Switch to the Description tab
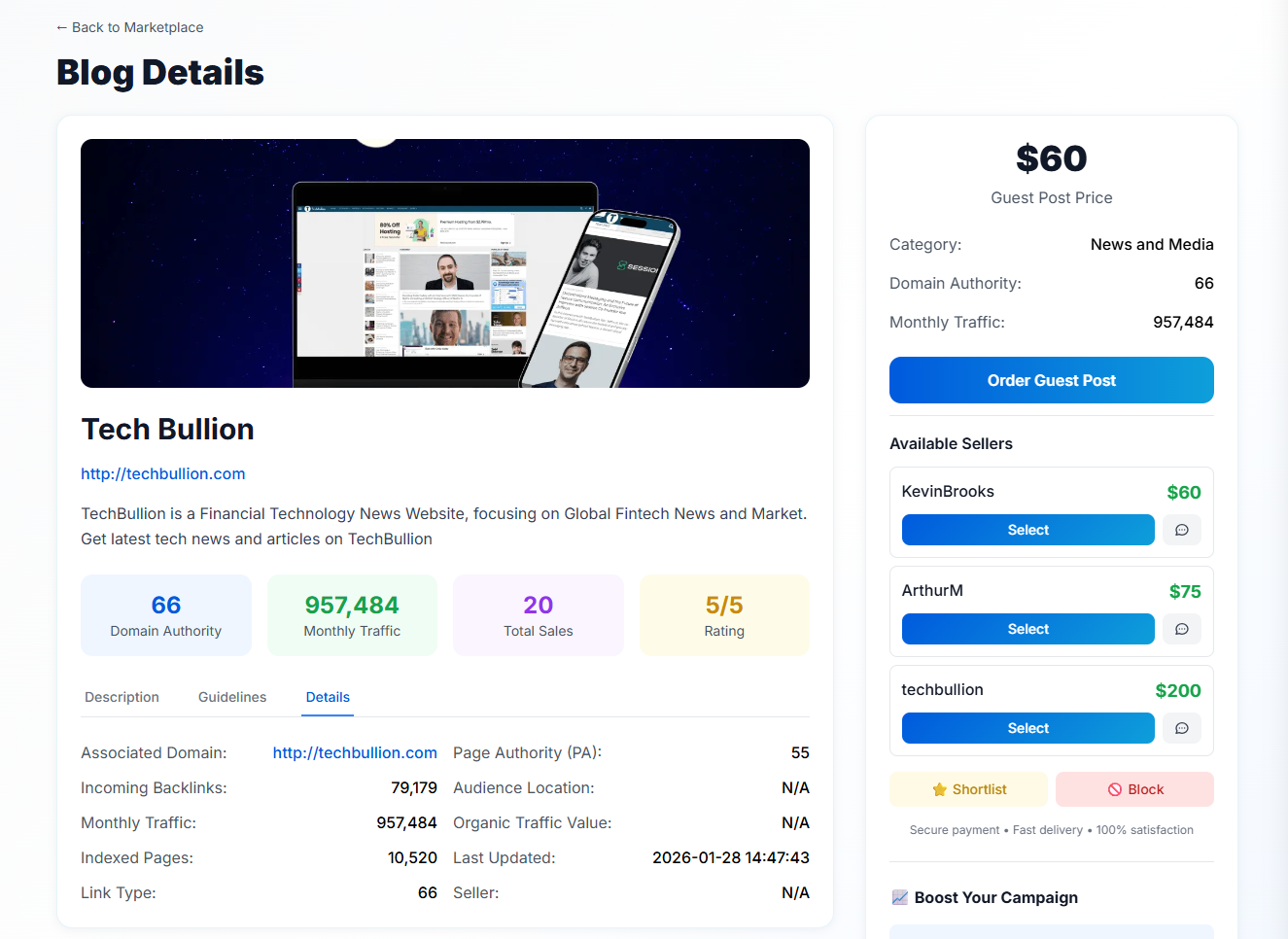 (x=122, y=697)
